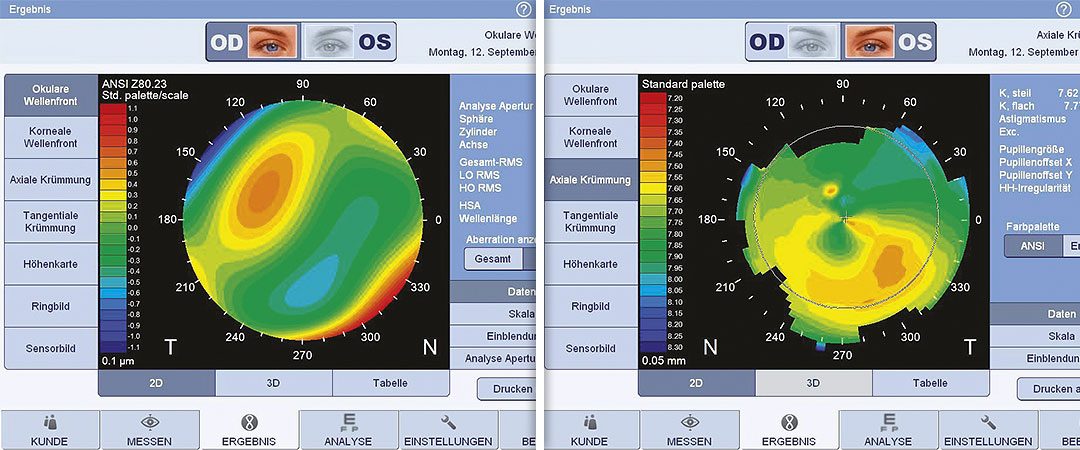Viewport: 1080px width, 450px height.
Task: Expand Einblendung section in the wavefront view
Action: tap(494, 335)
